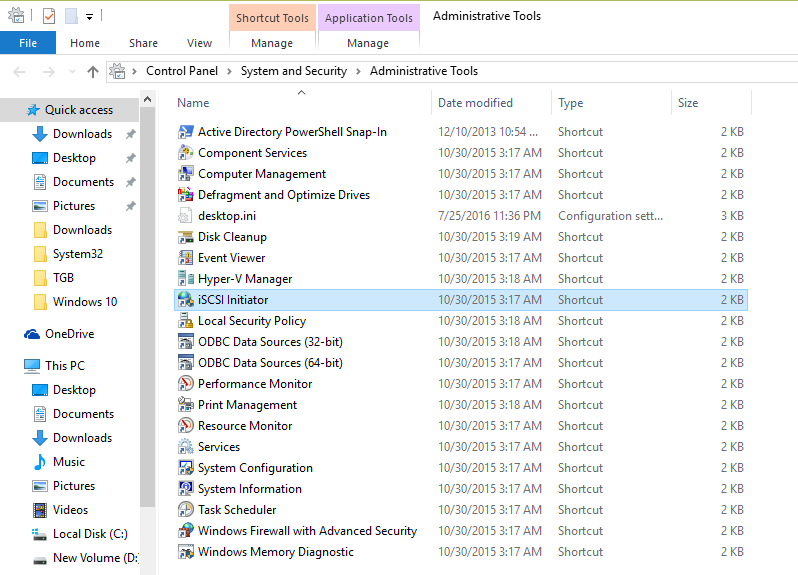Sort by Date modified column header
This screenshot has width=798, height=575.
492,102
